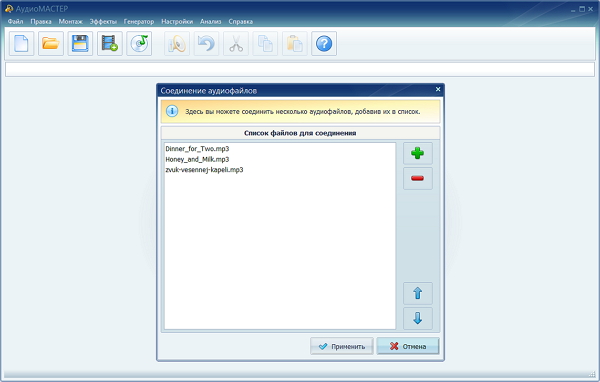Click the Список файлов для соединения header
The height and width of the screenshot is (382, 600).
coord(300,133)
